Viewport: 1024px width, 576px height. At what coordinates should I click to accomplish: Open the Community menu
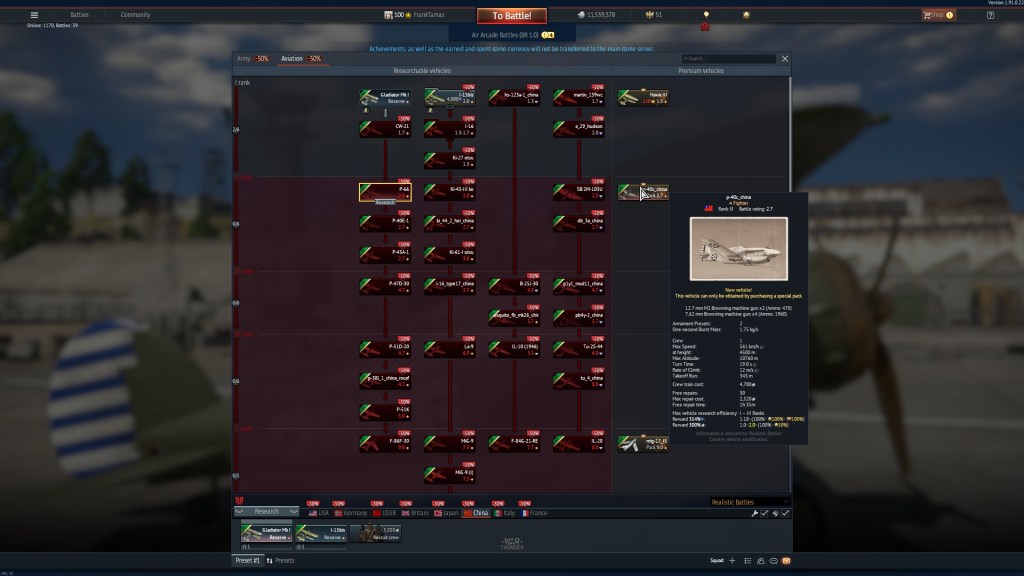[135, 15]
